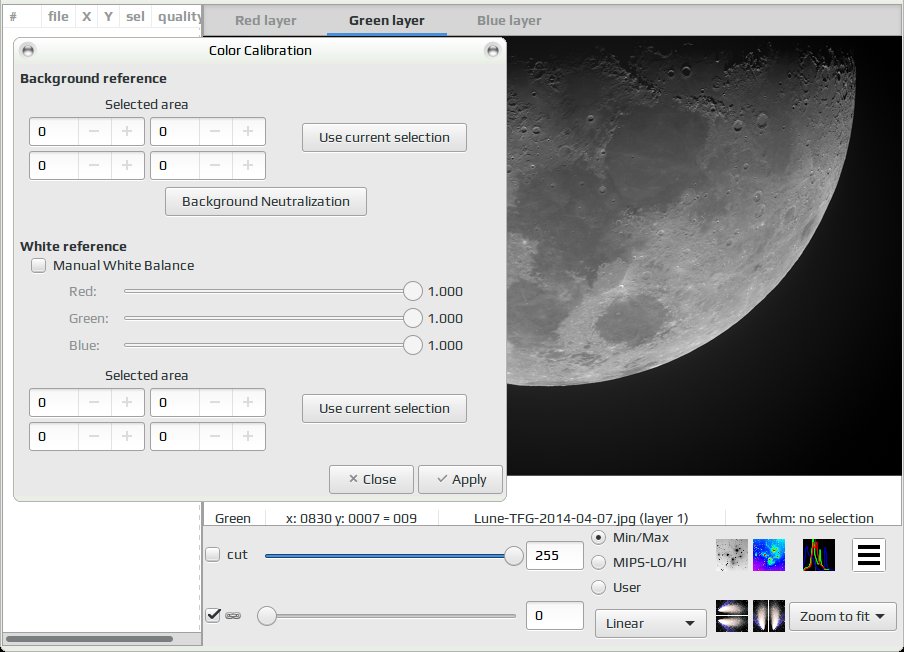Enable the Manual White Balance checkbox
This screenshot has width=904, height=652.
[x=39, y=265]
